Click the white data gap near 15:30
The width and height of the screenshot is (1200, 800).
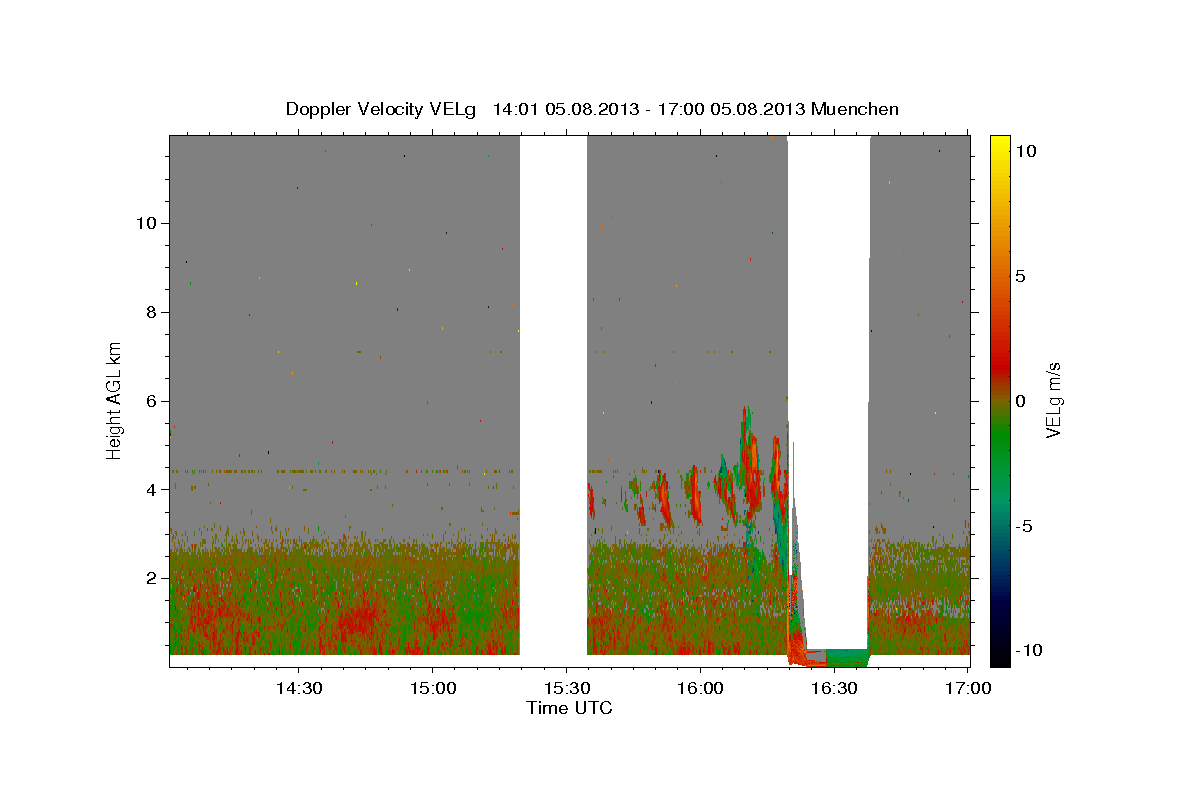click(553, 400)
